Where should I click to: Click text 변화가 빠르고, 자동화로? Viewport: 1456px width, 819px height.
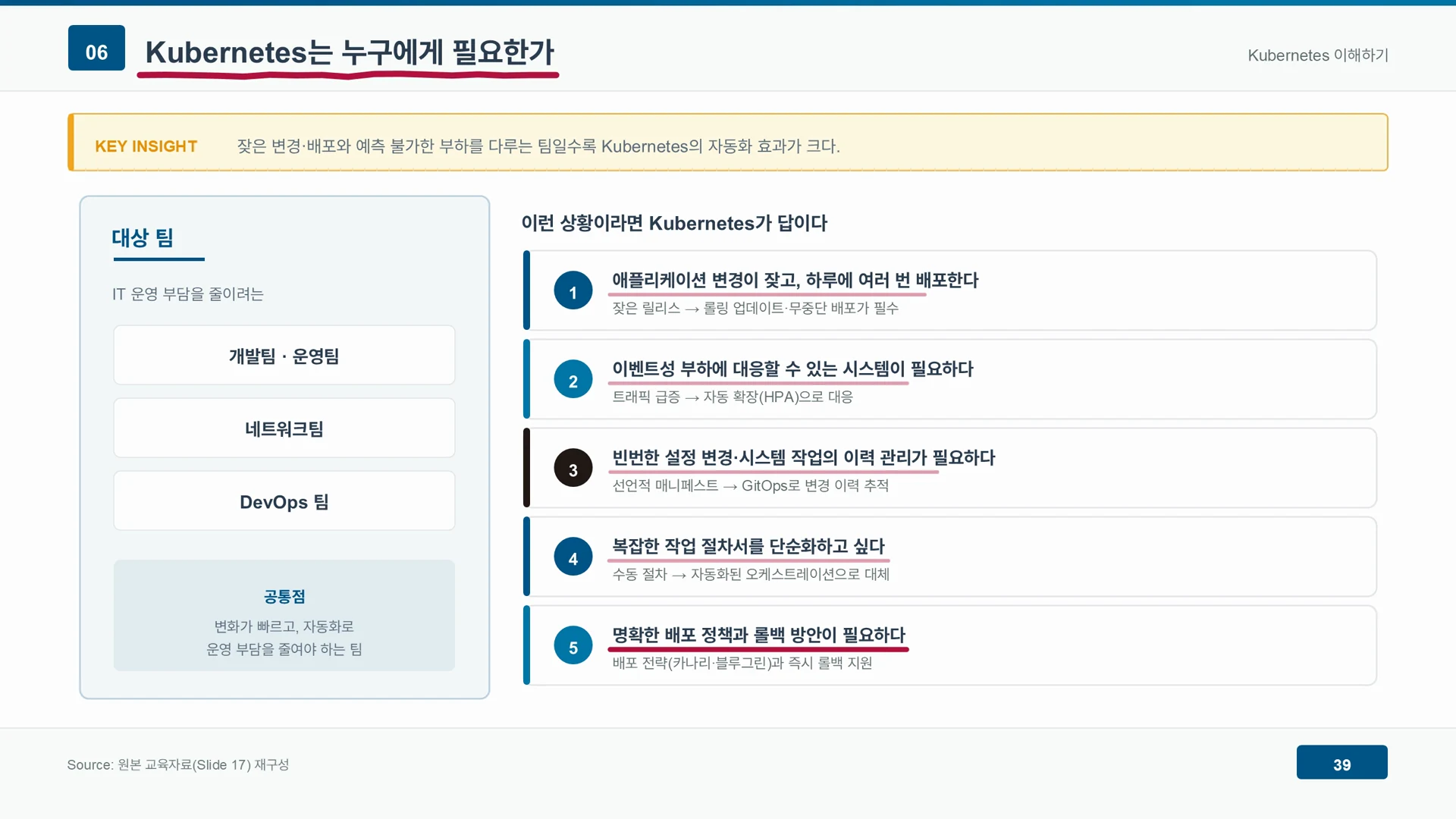coord(284,626)
